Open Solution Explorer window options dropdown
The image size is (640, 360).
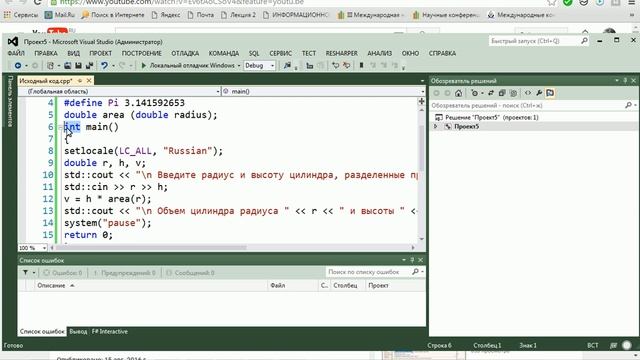click(617, 81)
